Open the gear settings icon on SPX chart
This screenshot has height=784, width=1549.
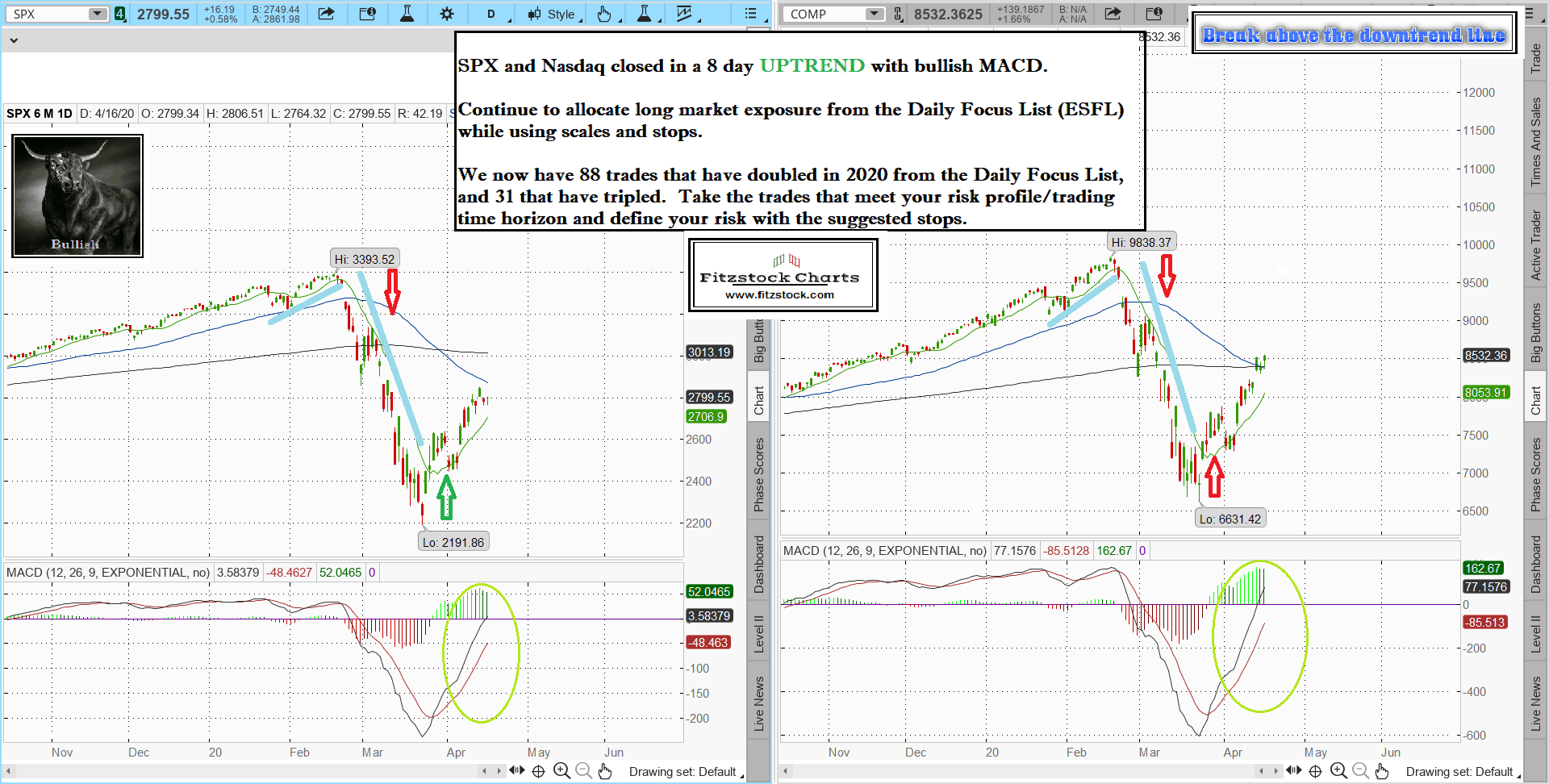(446, 14)
